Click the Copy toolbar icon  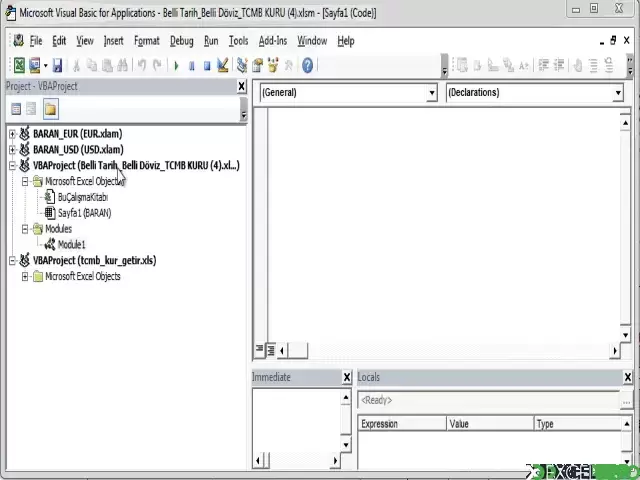pos(92,65)
